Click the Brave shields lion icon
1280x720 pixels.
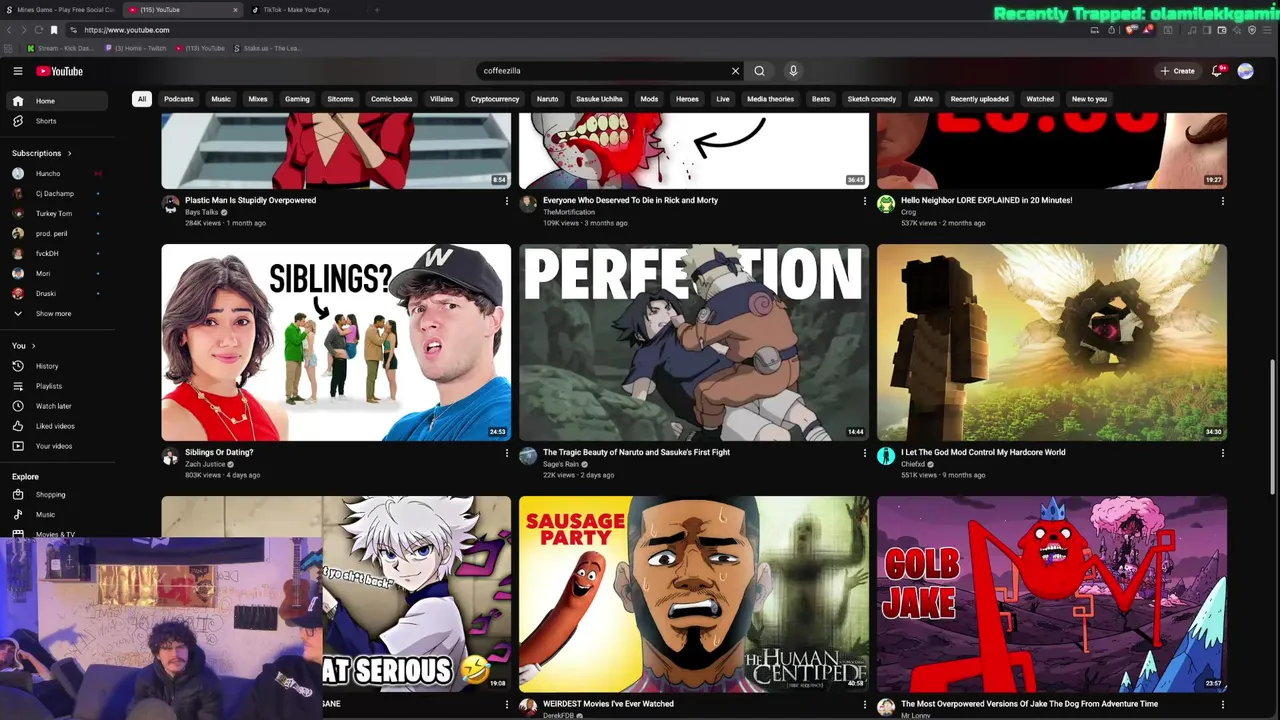tap(1131, 30)
